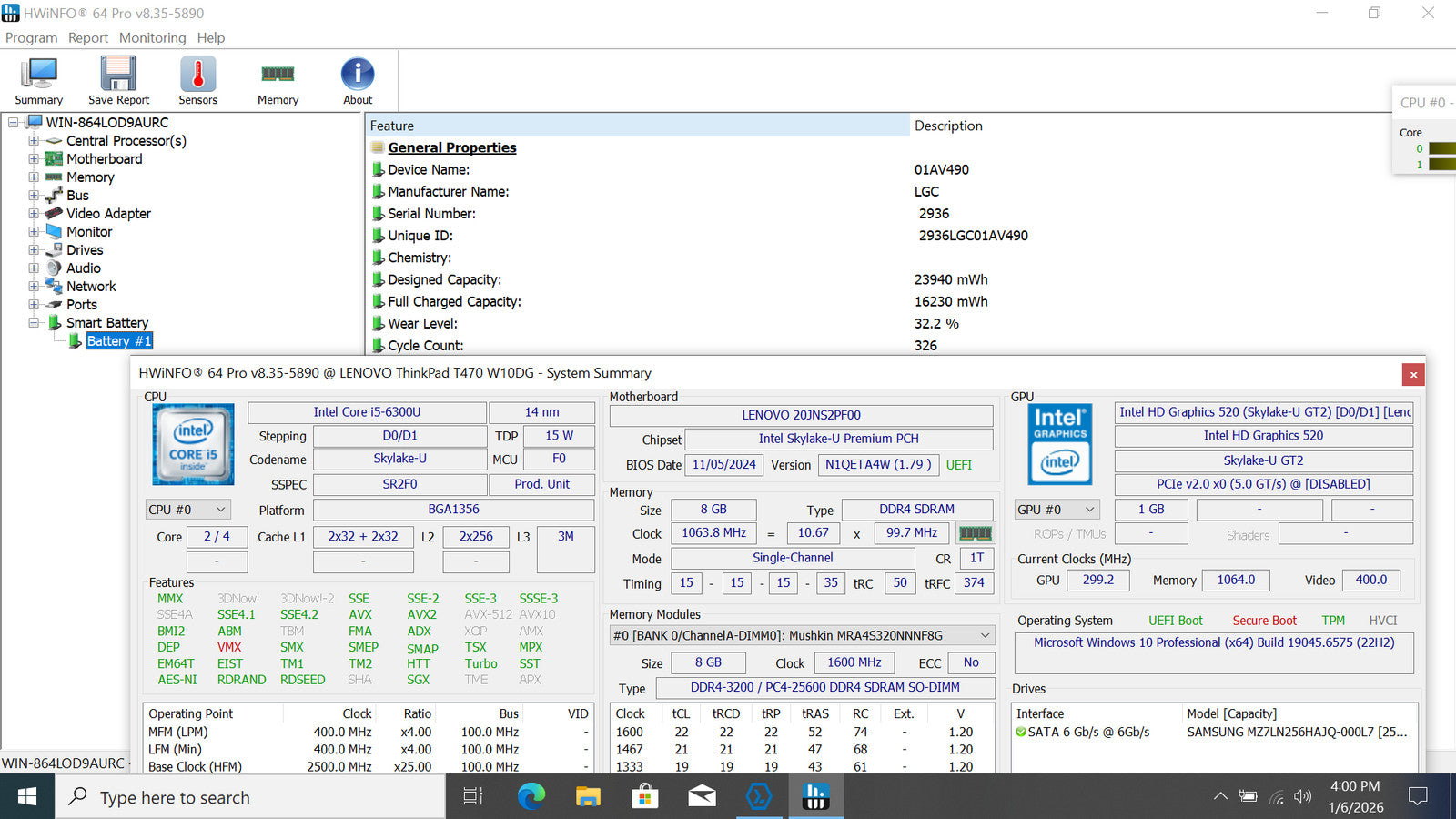Image resolution: width=1456 pixels, height=819 pixels.
Task: Close the System Summary window
Action: tap(1413, 374)
